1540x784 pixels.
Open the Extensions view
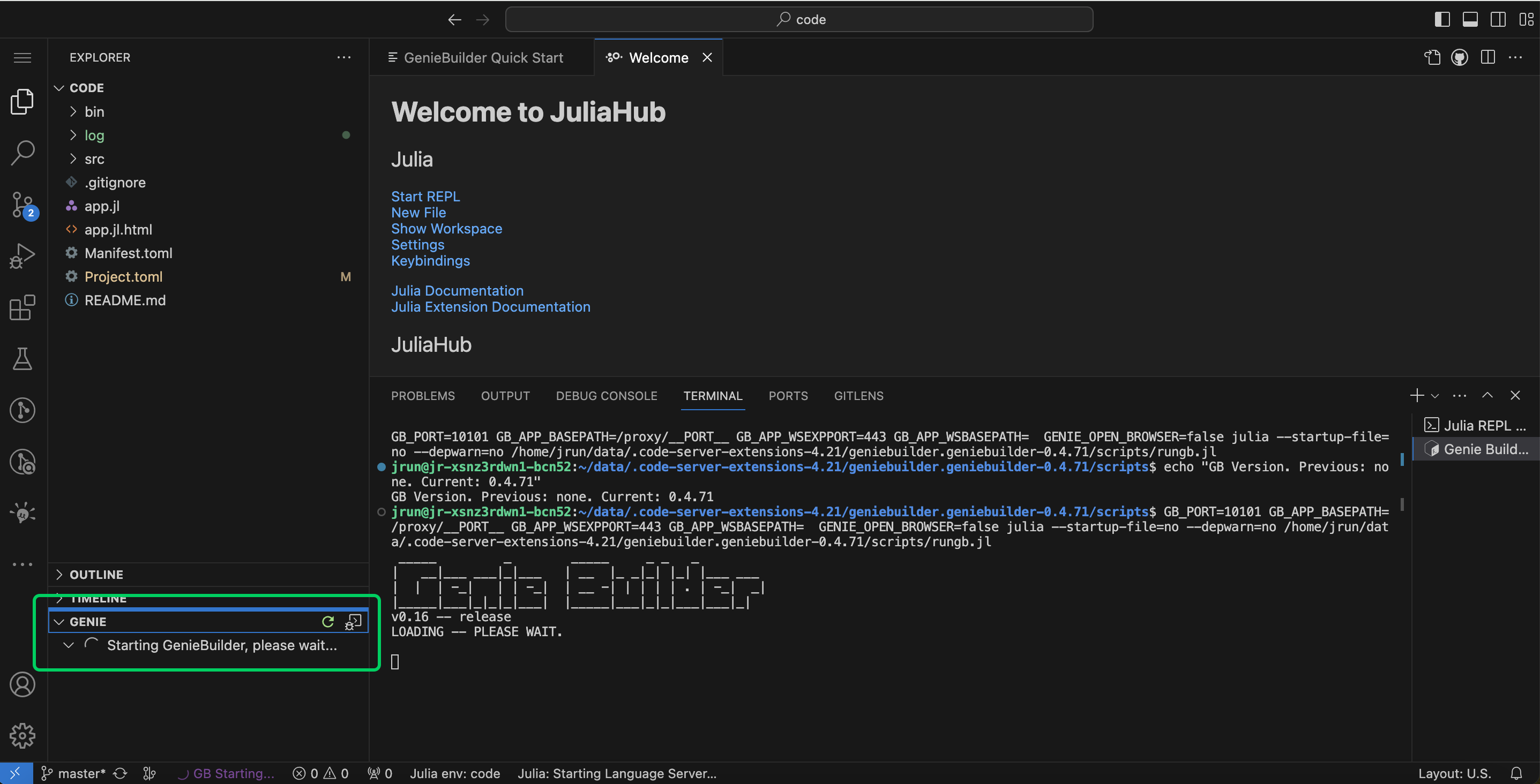pos(22,307)
